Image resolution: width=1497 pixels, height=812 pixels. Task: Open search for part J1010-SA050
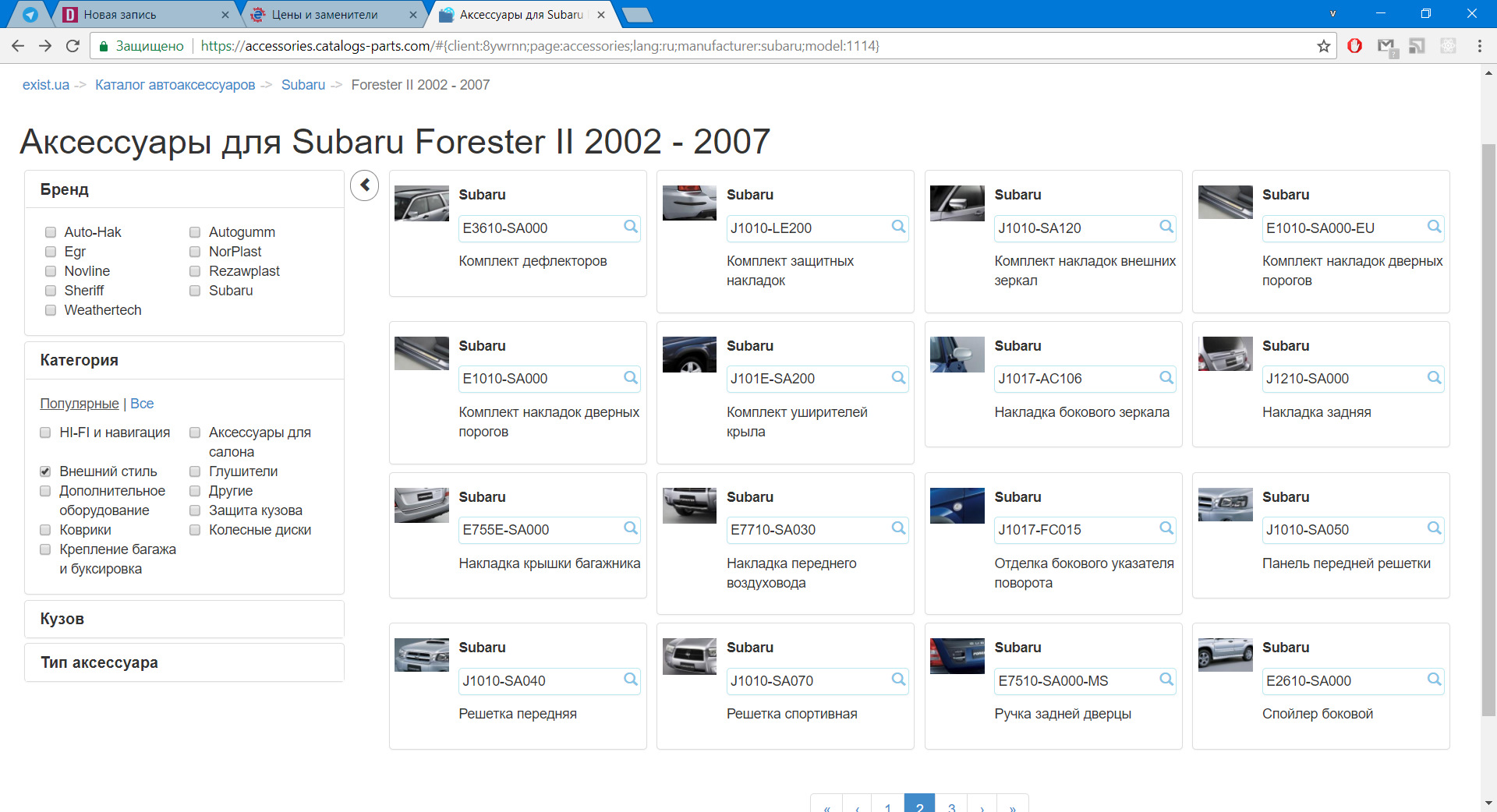(x=1435, y=529)
